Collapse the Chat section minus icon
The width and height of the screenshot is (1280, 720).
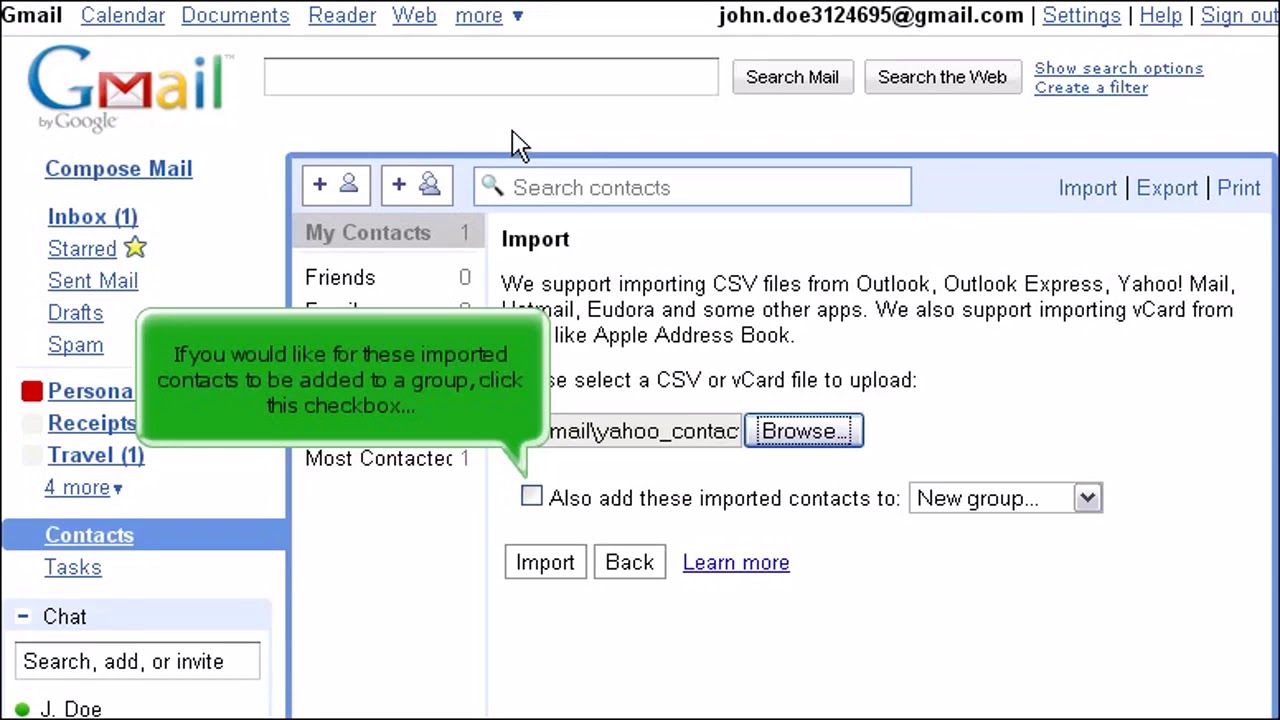22,616
